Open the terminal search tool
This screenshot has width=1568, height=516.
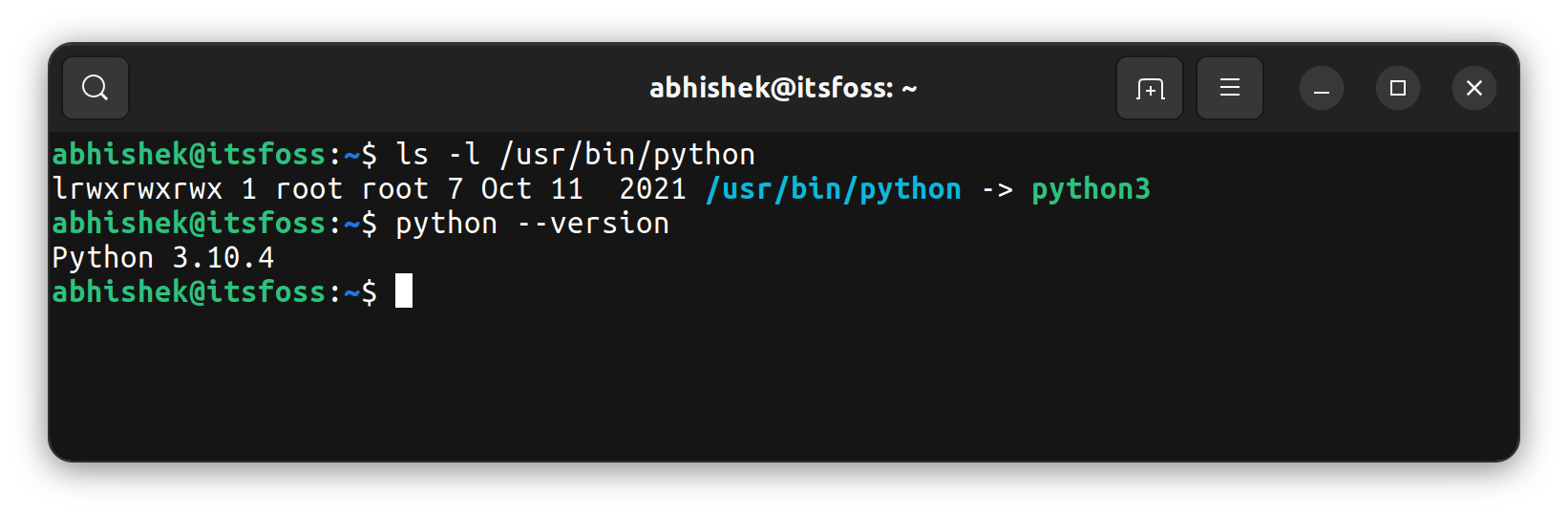[95, 88]
